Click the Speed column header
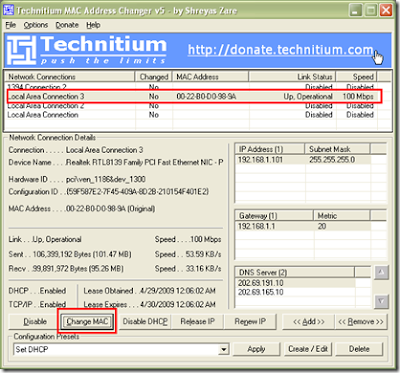This screenshot has height=373, width=400. 356,77
